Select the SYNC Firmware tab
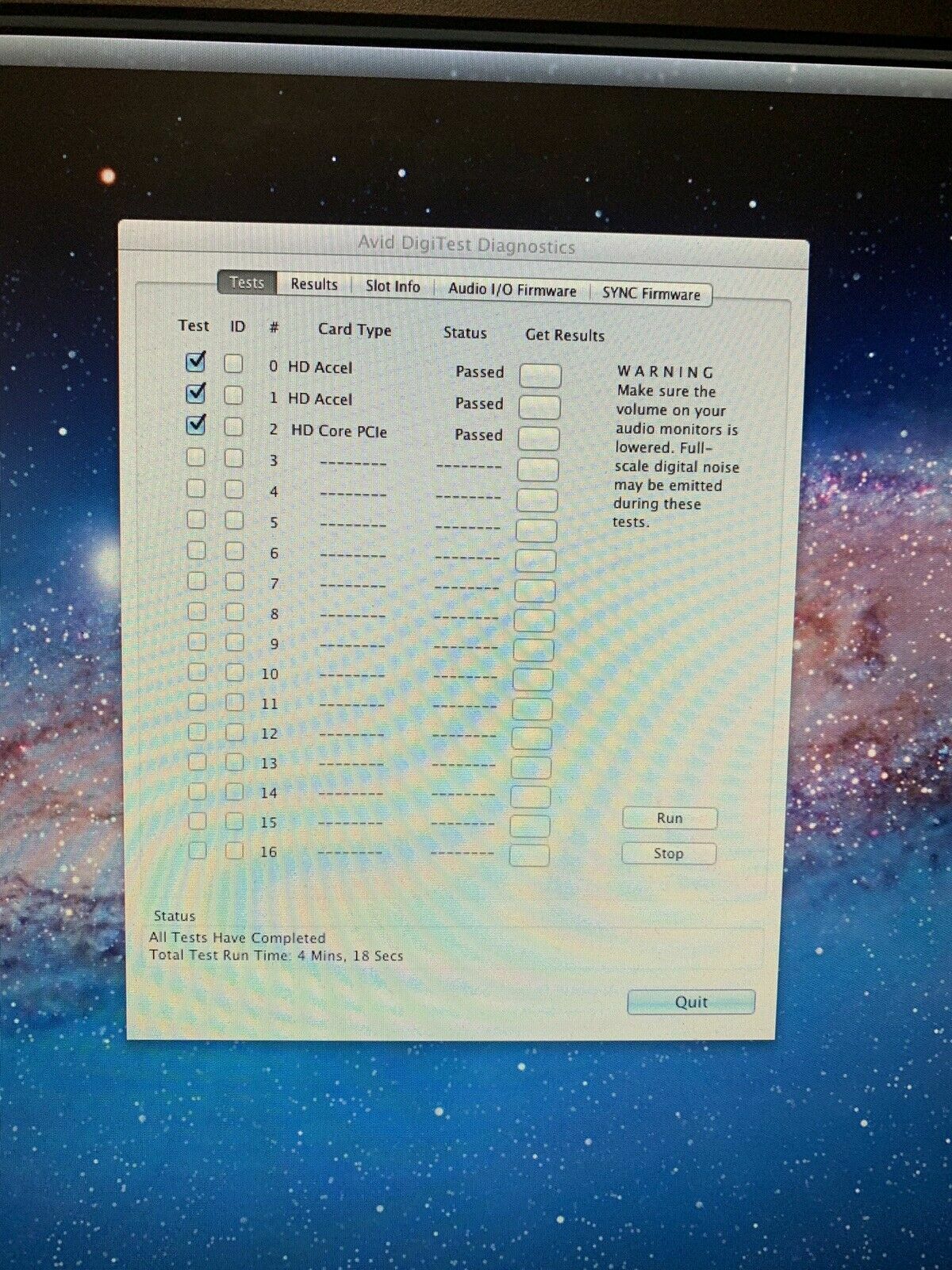The height and width of the screenshot is (1270, 952). pyautogui.click(x=651, y=294)
